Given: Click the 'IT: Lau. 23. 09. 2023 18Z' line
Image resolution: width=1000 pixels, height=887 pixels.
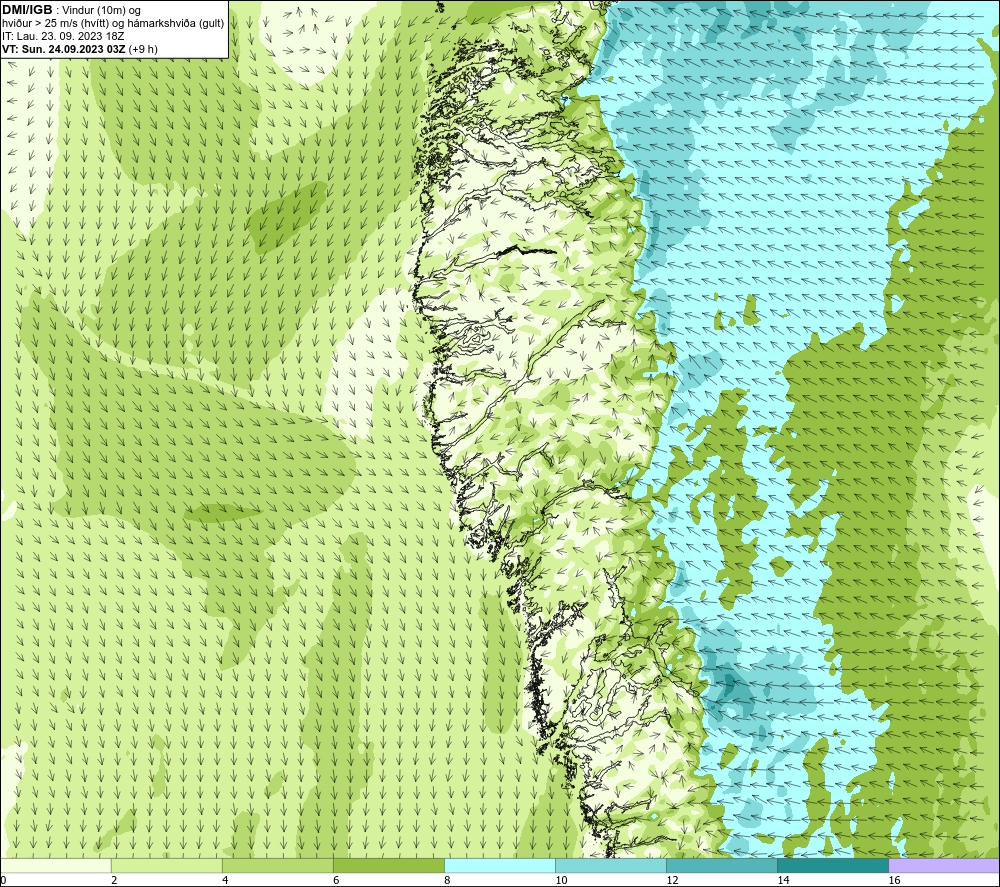Looking at the screenshot, I should [x=63, y=36].
